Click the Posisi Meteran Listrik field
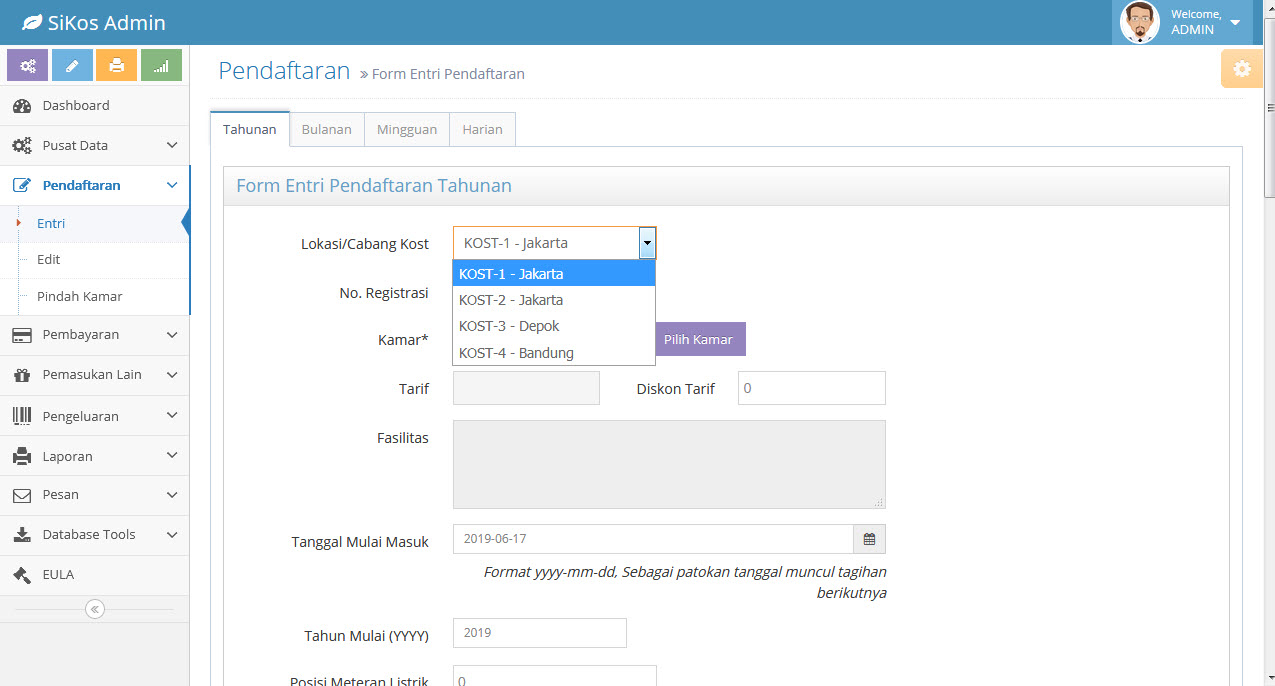The height and width of the screenshot is (686, 1275). point(555,676)
